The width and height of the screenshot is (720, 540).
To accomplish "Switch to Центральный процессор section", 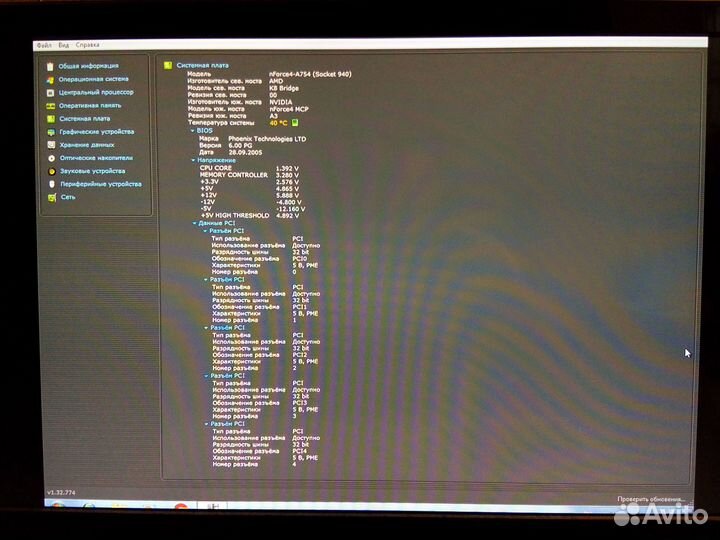I will (x=96, y=92).
